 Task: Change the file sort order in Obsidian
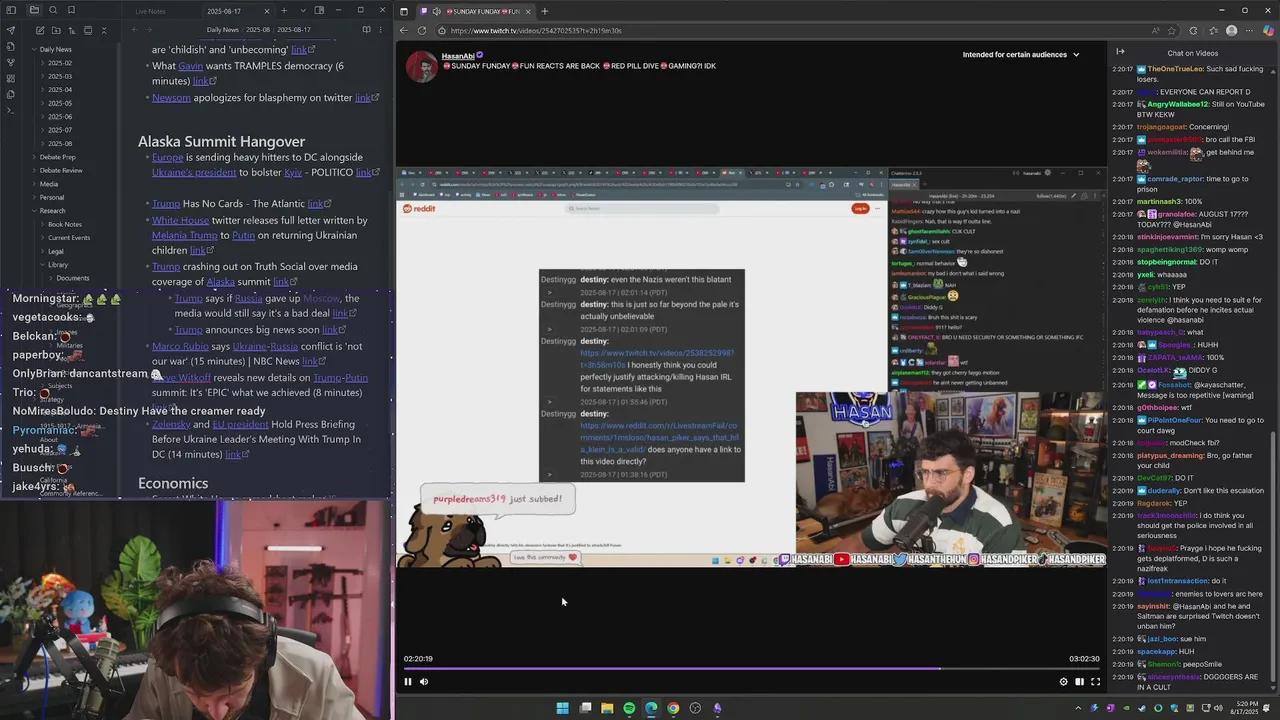pos(71,30)
